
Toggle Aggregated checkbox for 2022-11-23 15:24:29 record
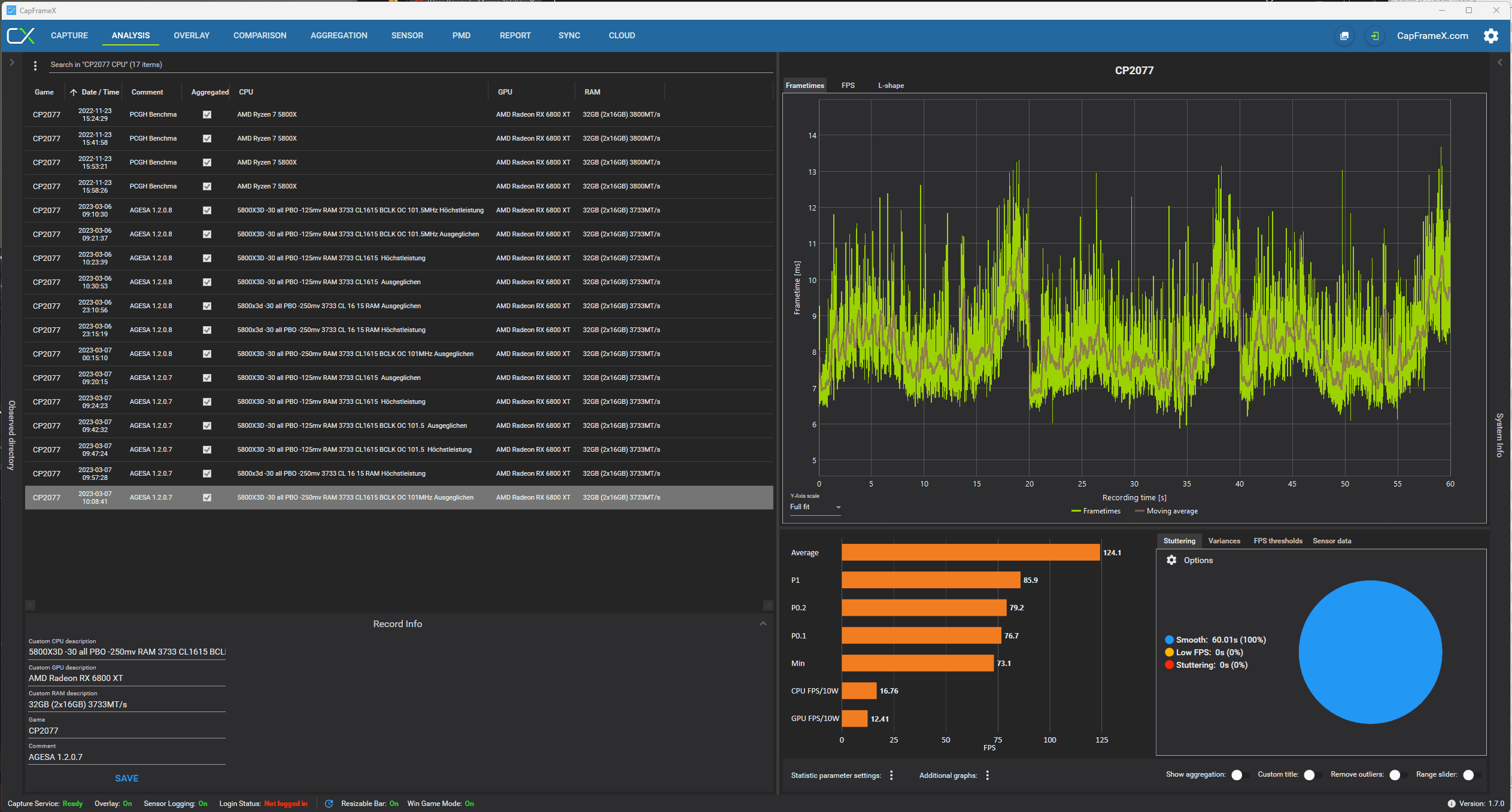[x=207, y=114]
